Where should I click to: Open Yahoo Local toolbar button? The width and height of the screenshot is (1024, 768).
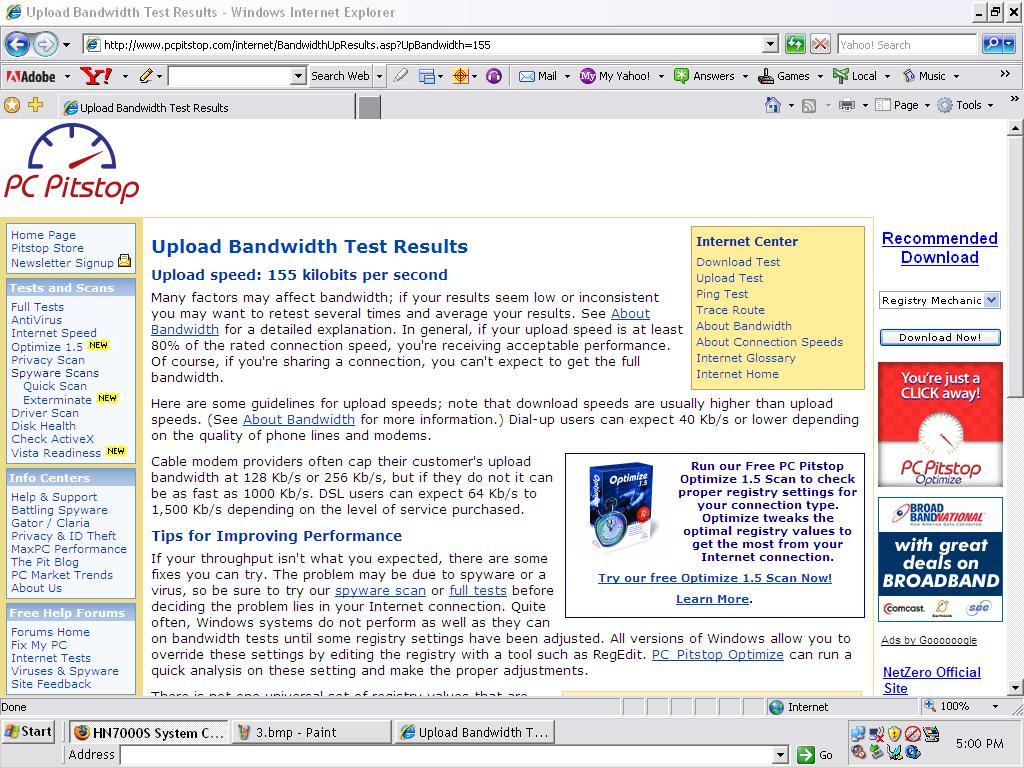(x=855, y=76)
